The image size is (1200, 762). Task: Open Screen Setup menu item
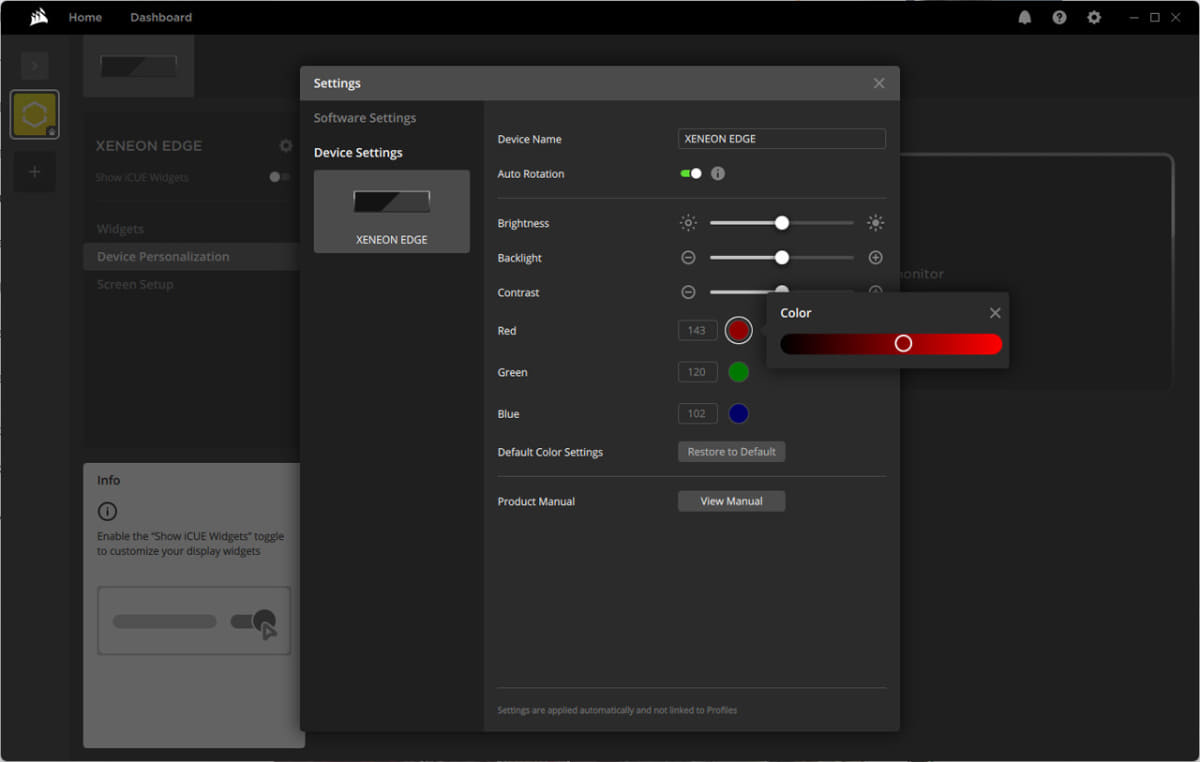(135, 284)
